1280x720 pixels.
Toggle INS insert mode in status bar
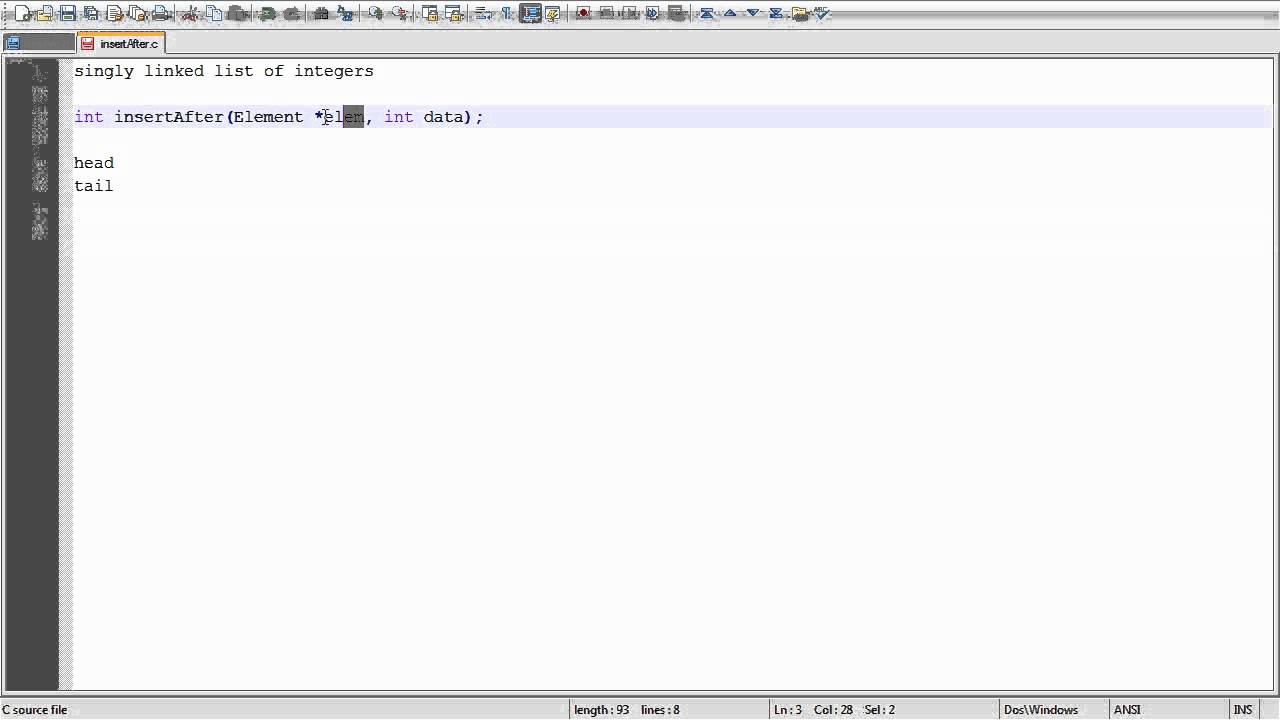pos(1243,710)
